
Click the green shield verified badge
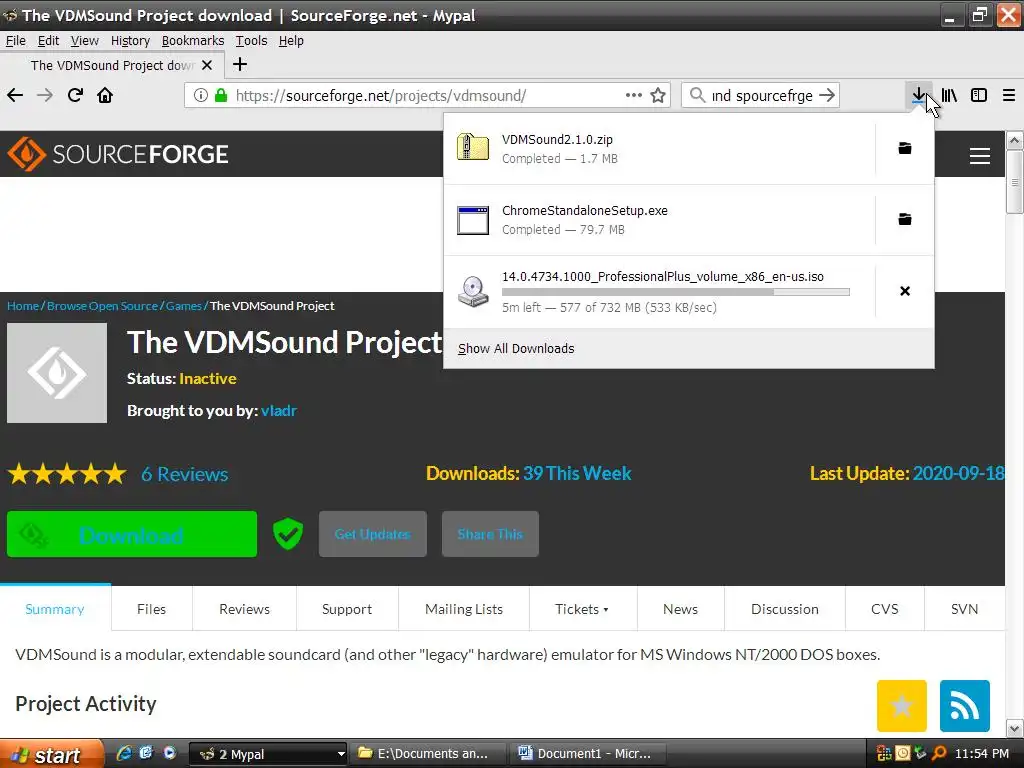point(288,534)
